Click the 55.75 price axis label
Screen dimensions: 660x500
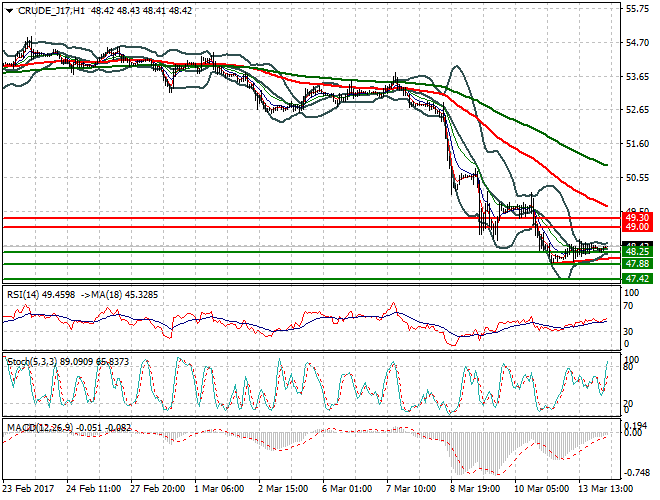(x=637, y=9)
